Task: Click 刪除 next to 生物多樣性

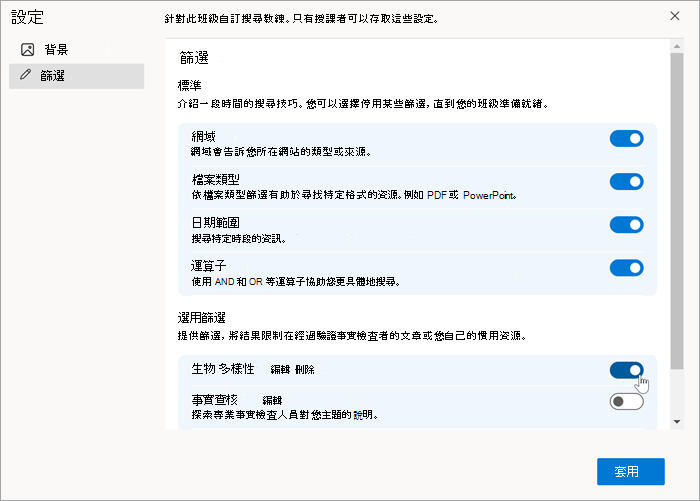Action: coord(305,369)
